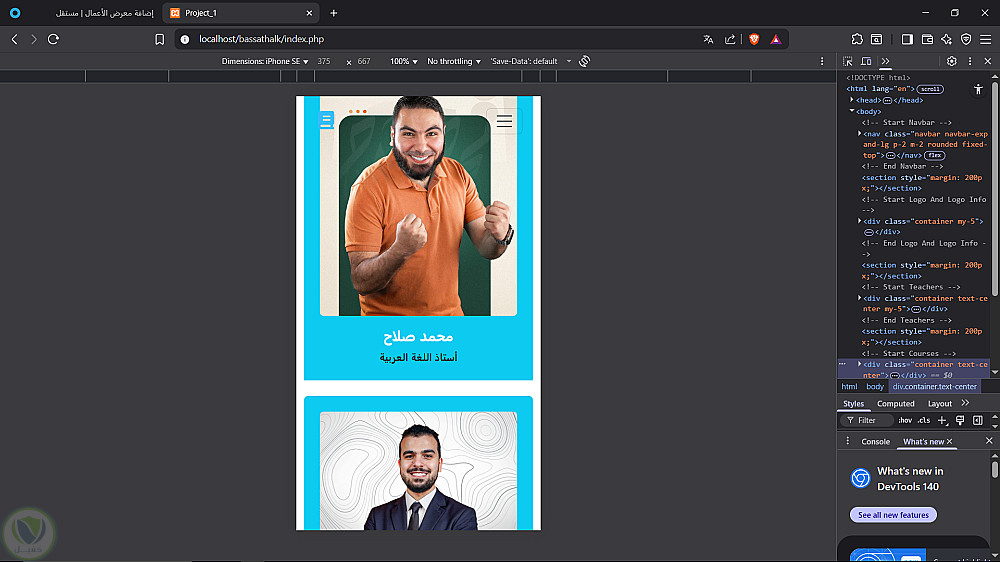Show more DevTools panels chevron
1000x562 pixels.
pos(885,61)
